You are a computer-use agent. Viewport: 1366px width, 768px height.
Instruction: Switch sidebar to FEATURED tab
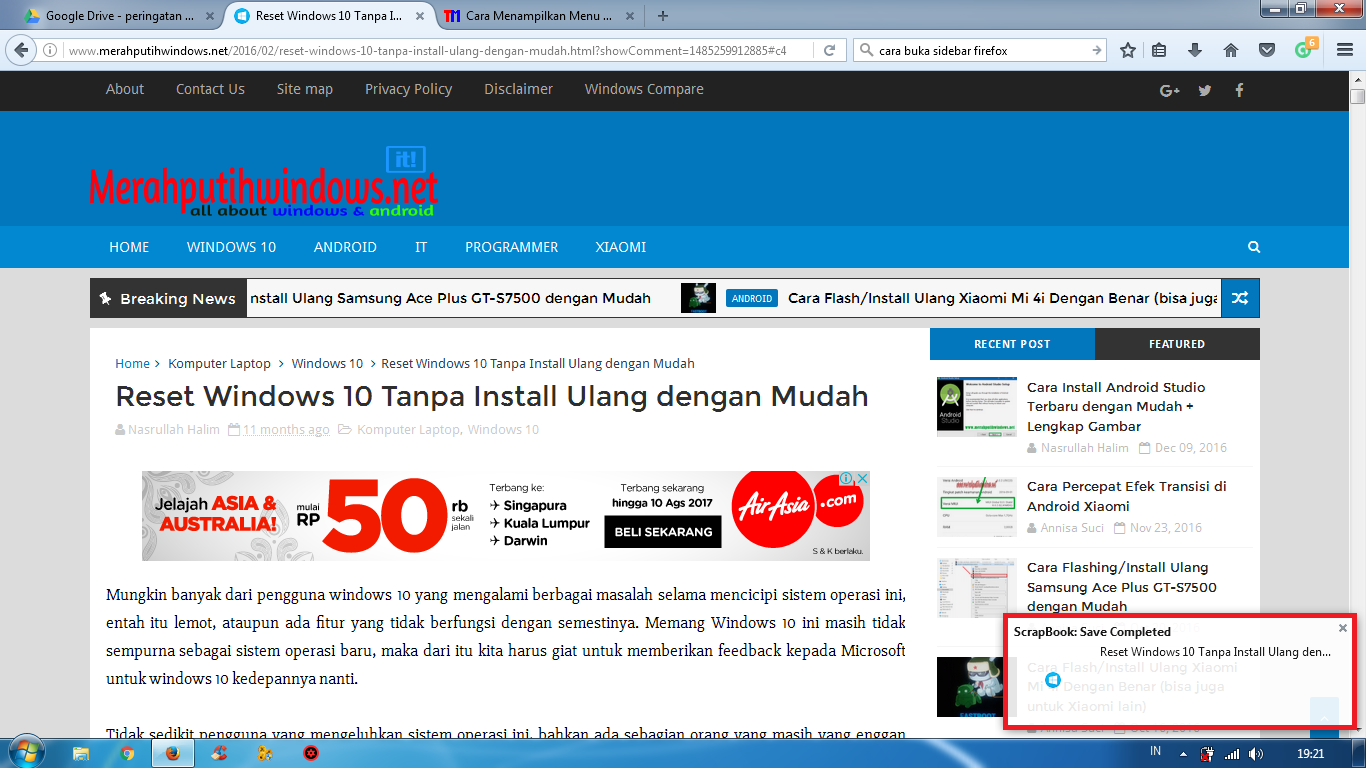tap(1177, 344)
